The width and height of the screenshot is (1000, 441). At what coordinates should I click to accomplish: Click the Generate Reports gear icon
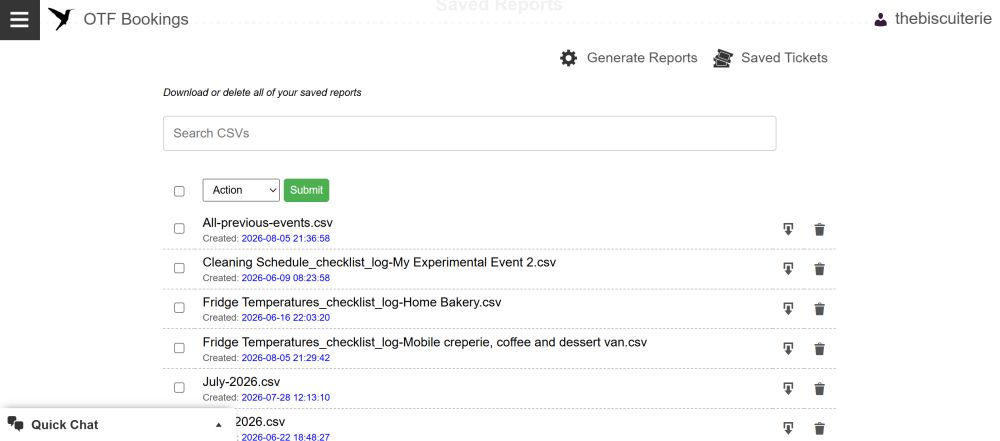568,58
